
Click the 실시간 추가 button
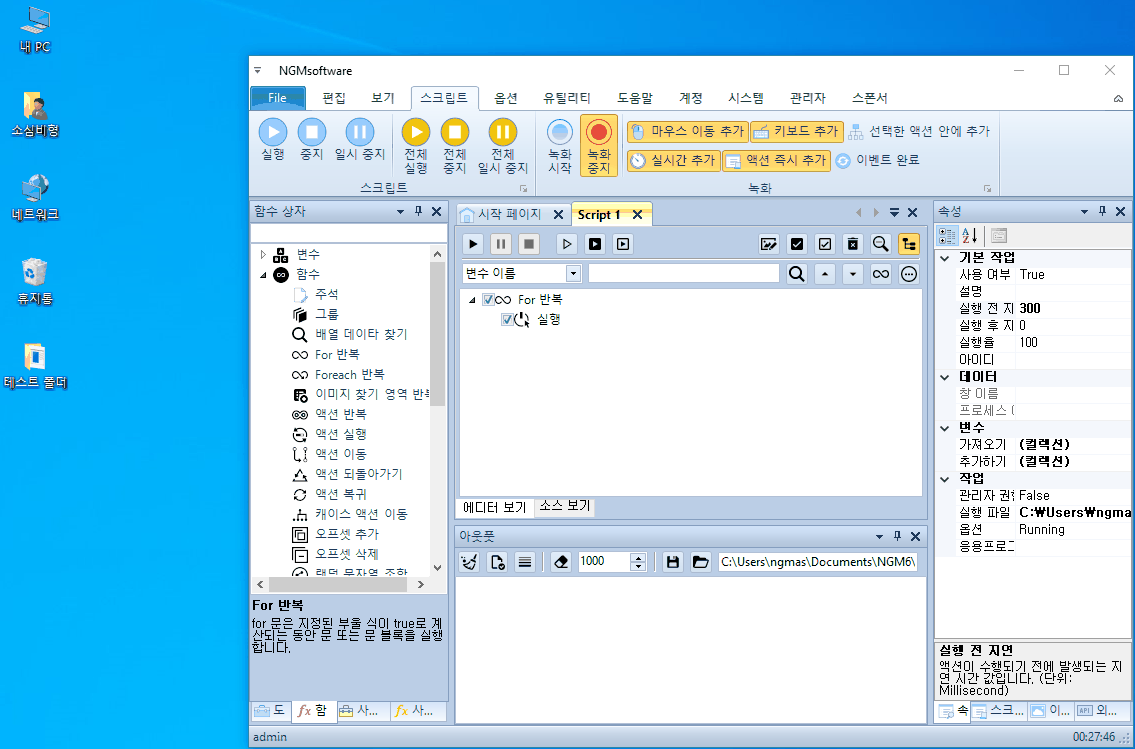click(x=673, y=161)
